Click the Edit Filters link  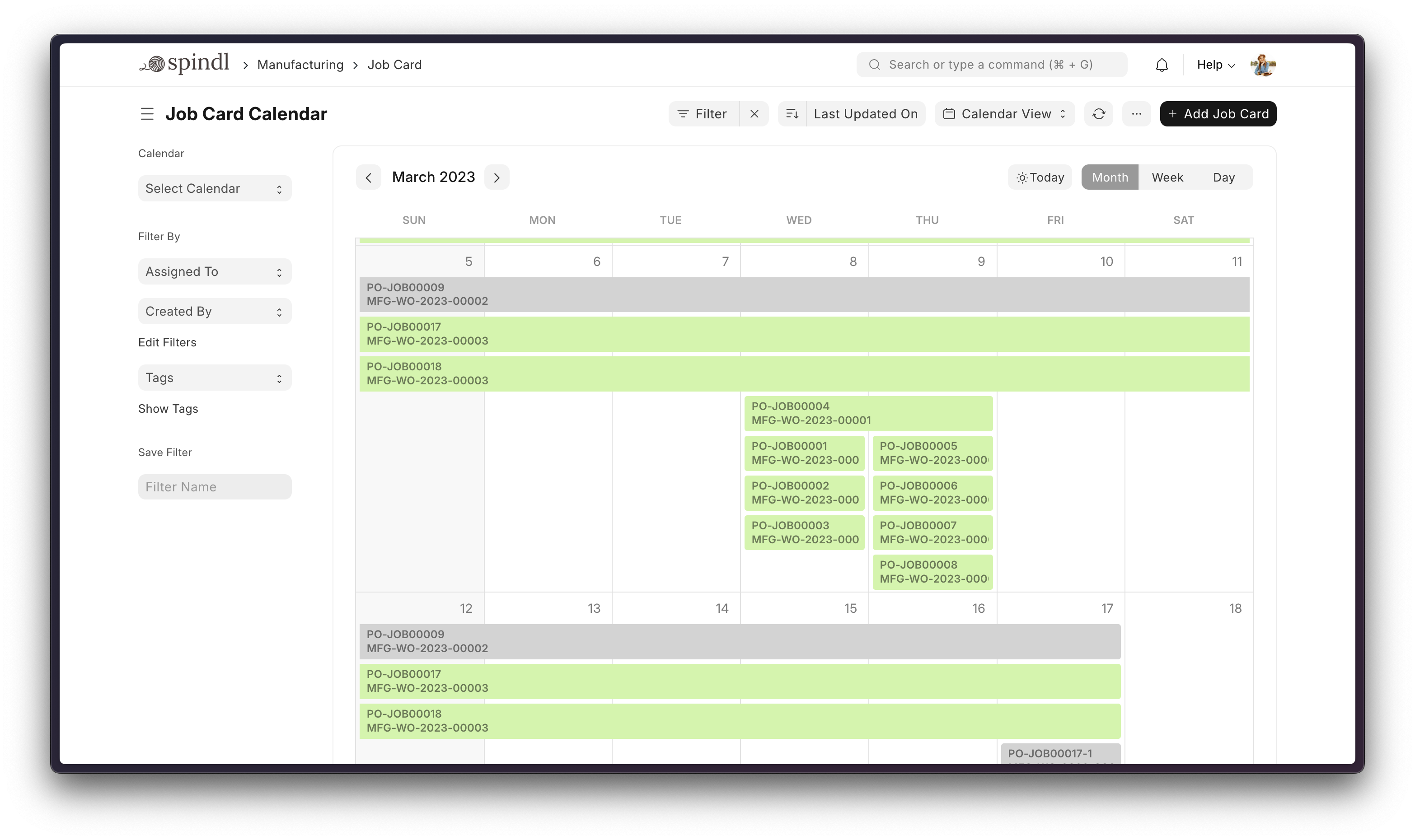[167, 342]
